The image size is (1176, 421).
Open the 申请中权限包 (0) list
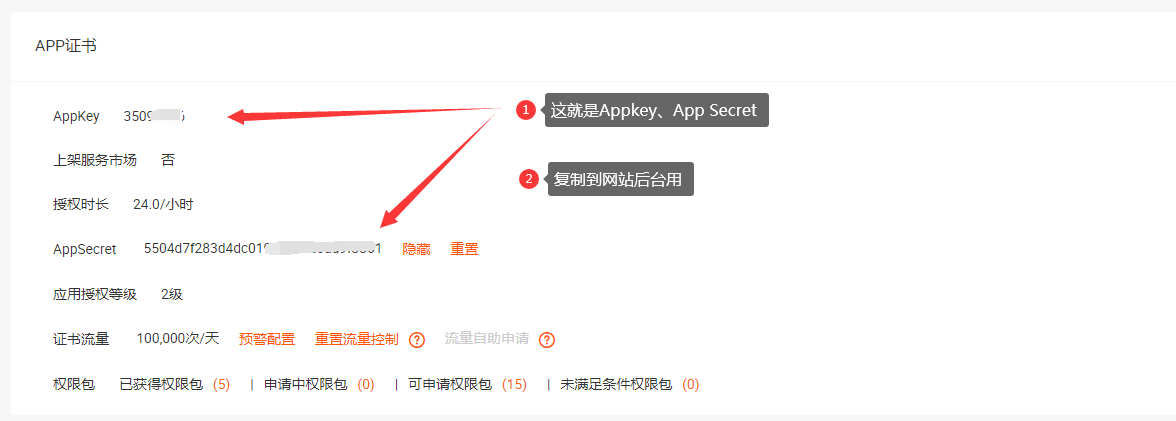[x=320, y=384]
